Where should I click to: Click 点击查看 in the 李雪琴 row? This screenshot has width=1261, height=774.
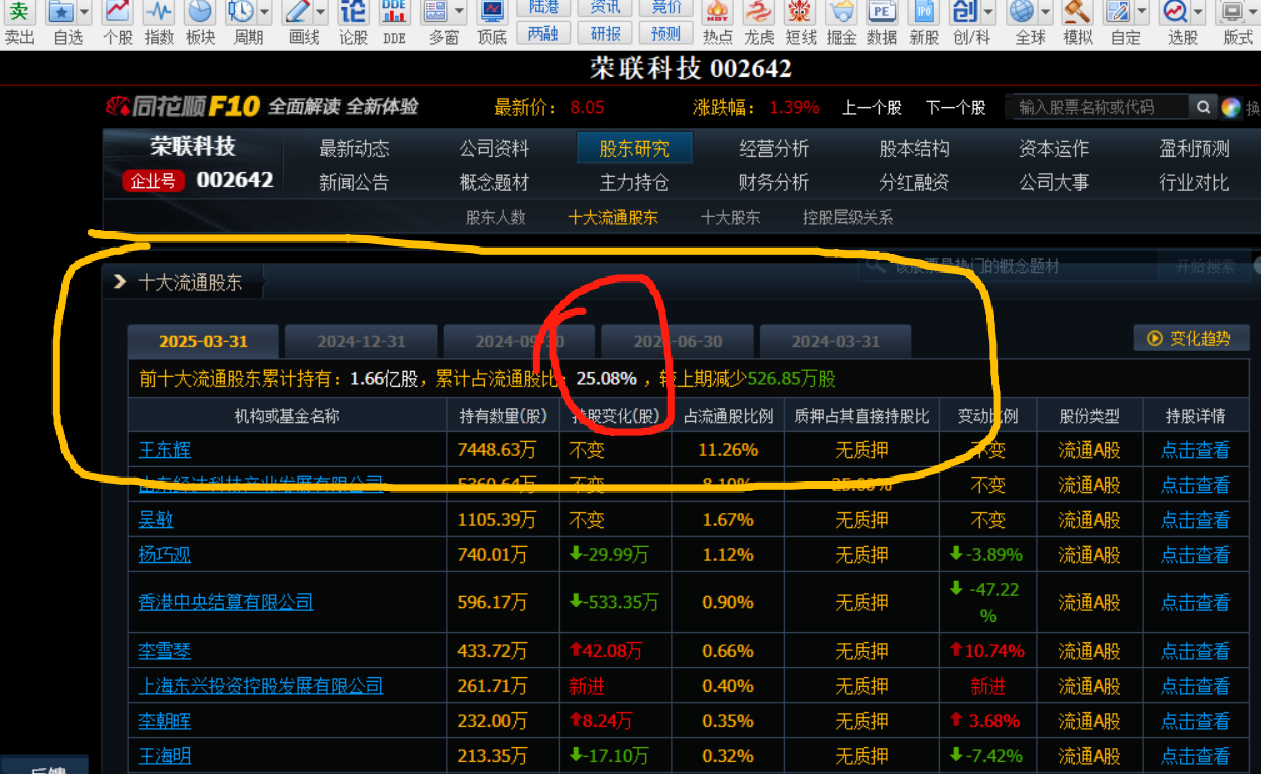pos(1195,651)
